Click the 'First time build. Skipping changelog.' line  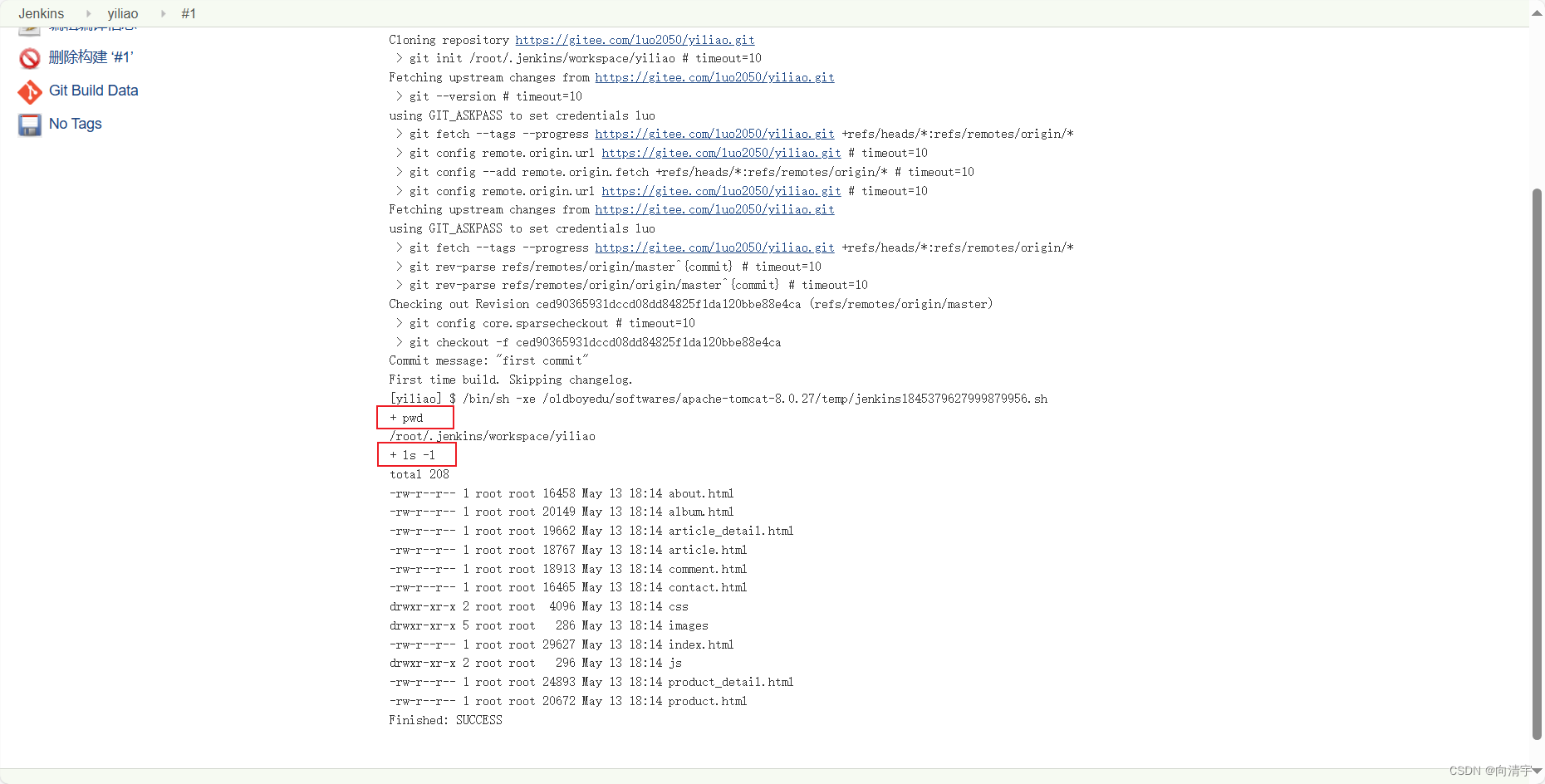pyautogui.click(x=511, y=380)
